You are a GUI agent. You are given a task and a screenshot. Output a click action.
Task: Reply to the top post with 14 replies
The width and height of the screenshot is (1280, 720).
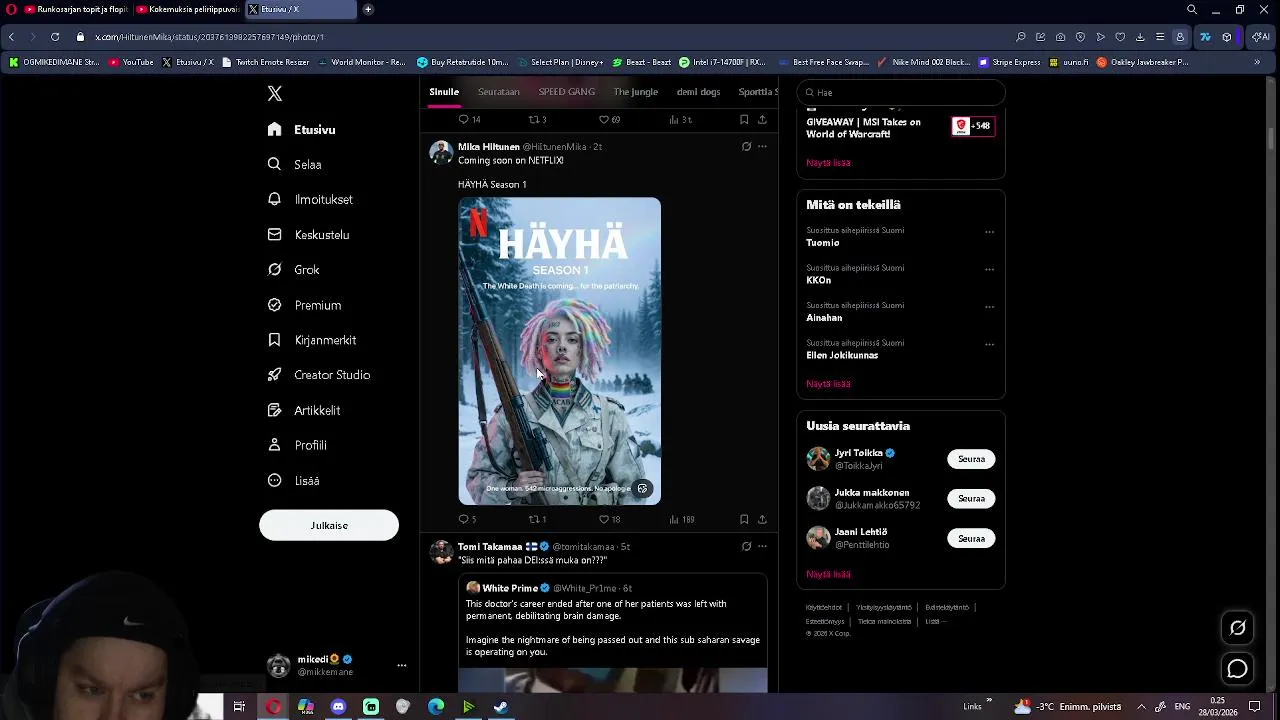pyautogui.click(x=469, y=120)
